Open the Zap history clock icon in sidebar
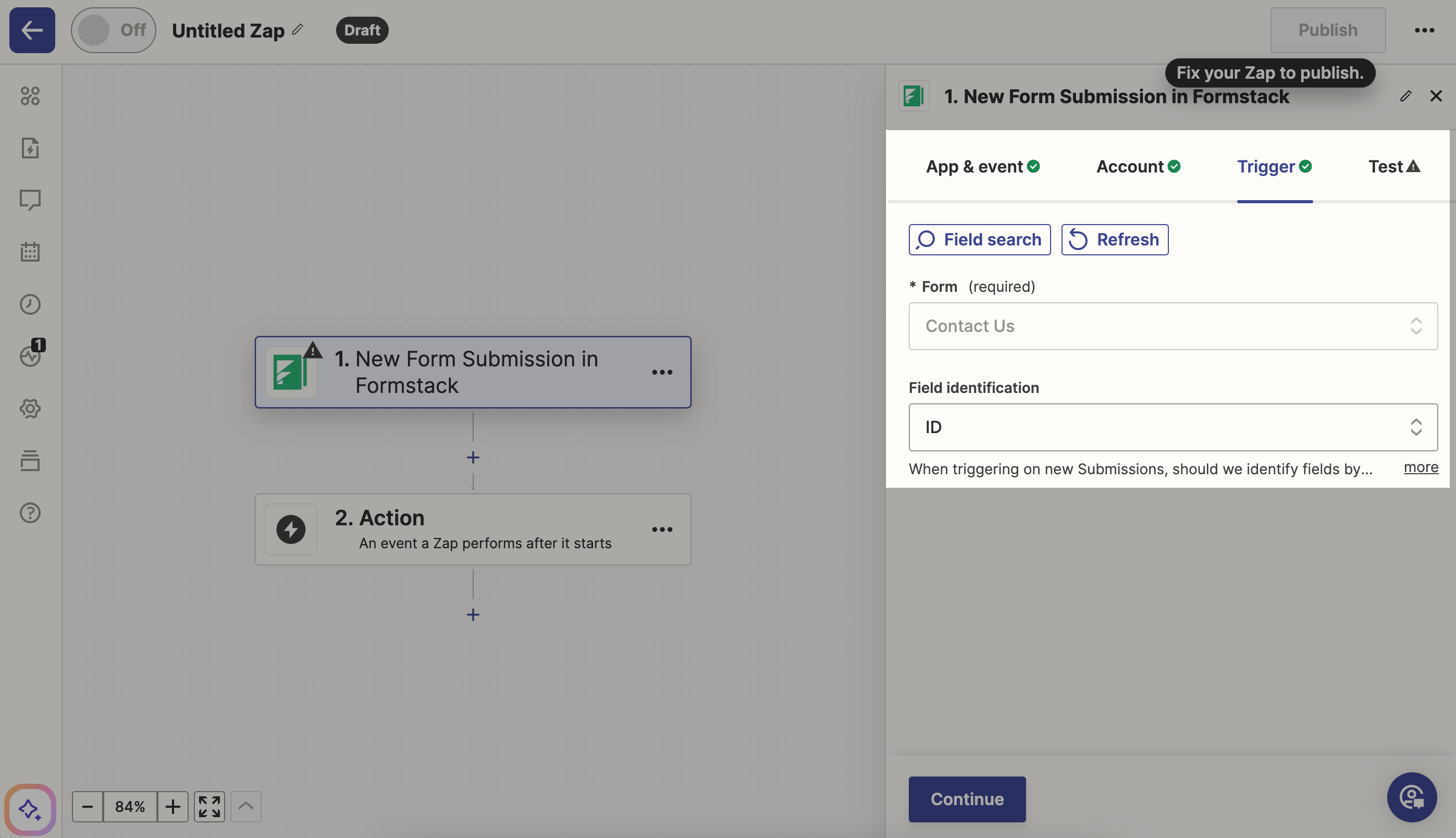The width and height of the screenshot is (1456, 838). pos(31,304)
